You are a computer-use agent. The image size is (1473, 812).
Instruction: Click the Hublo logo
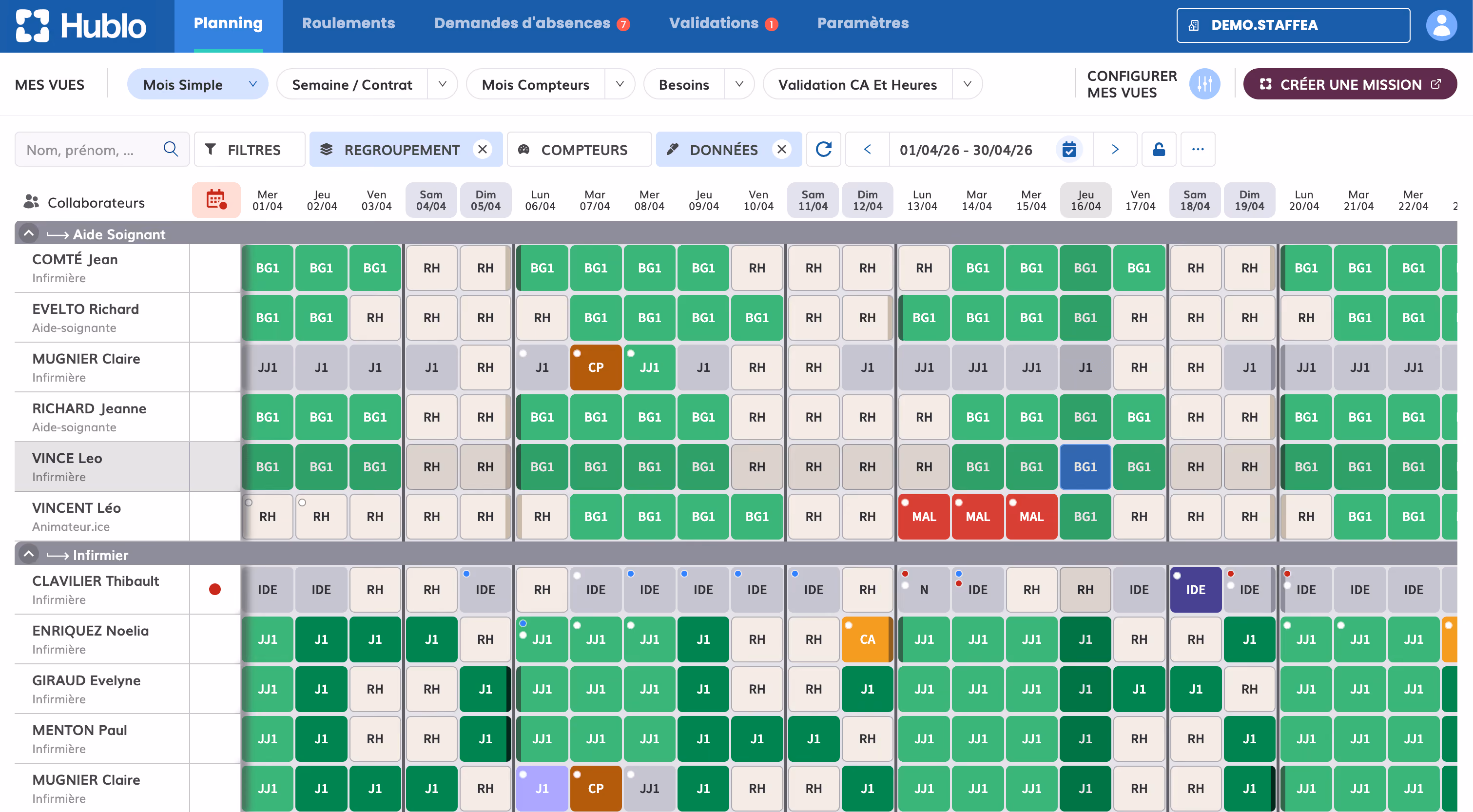click(x=80, y=26)
